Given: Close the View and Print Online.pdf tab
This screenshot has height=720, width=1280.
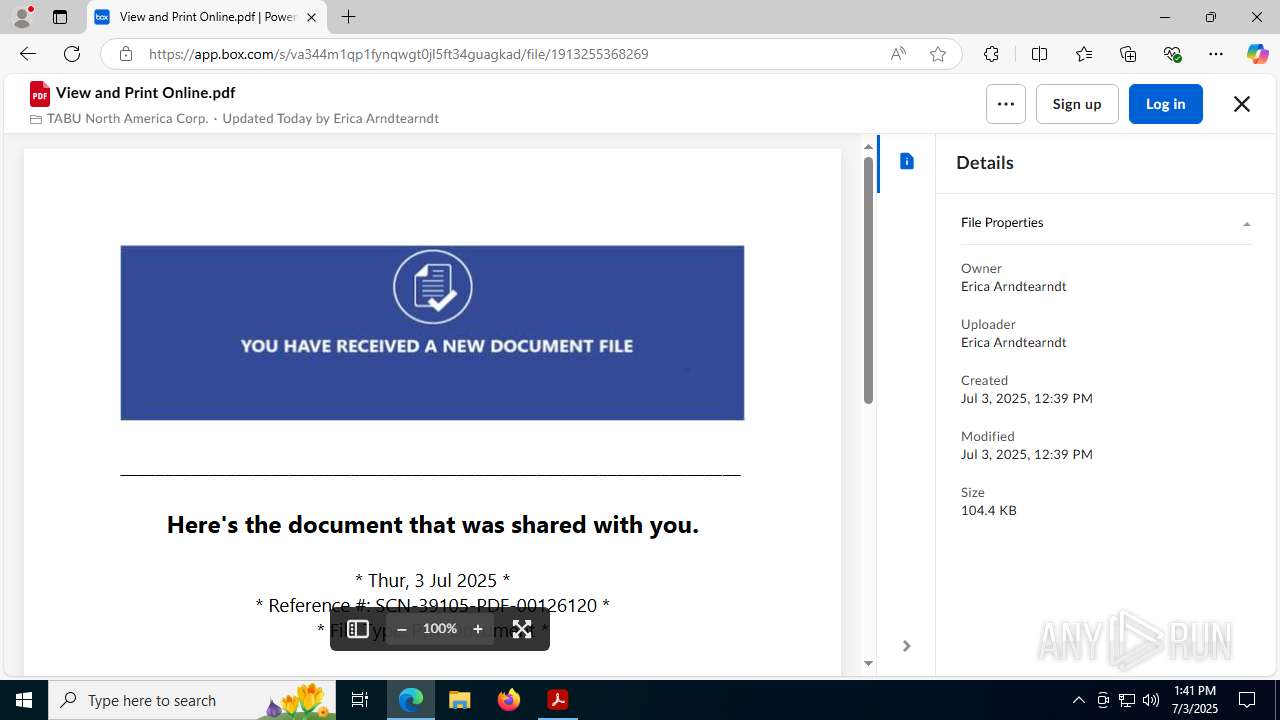Looking at the screenshot, I should tap(311, 17).
